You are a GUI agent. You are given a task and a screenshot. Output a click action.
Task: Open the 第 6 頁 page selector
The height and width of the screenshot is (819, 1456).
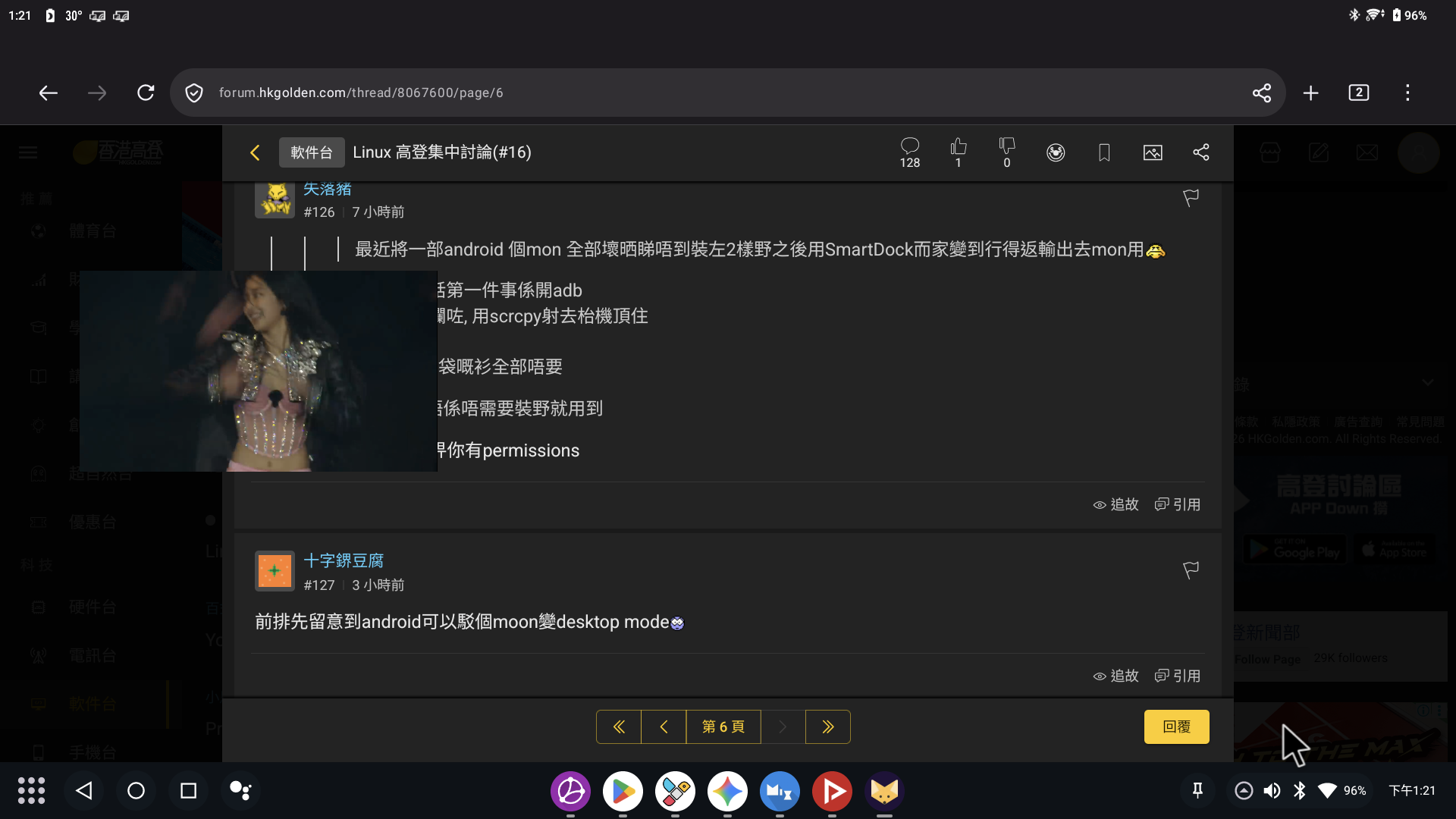pyautogui.click(x=723, y=726)
